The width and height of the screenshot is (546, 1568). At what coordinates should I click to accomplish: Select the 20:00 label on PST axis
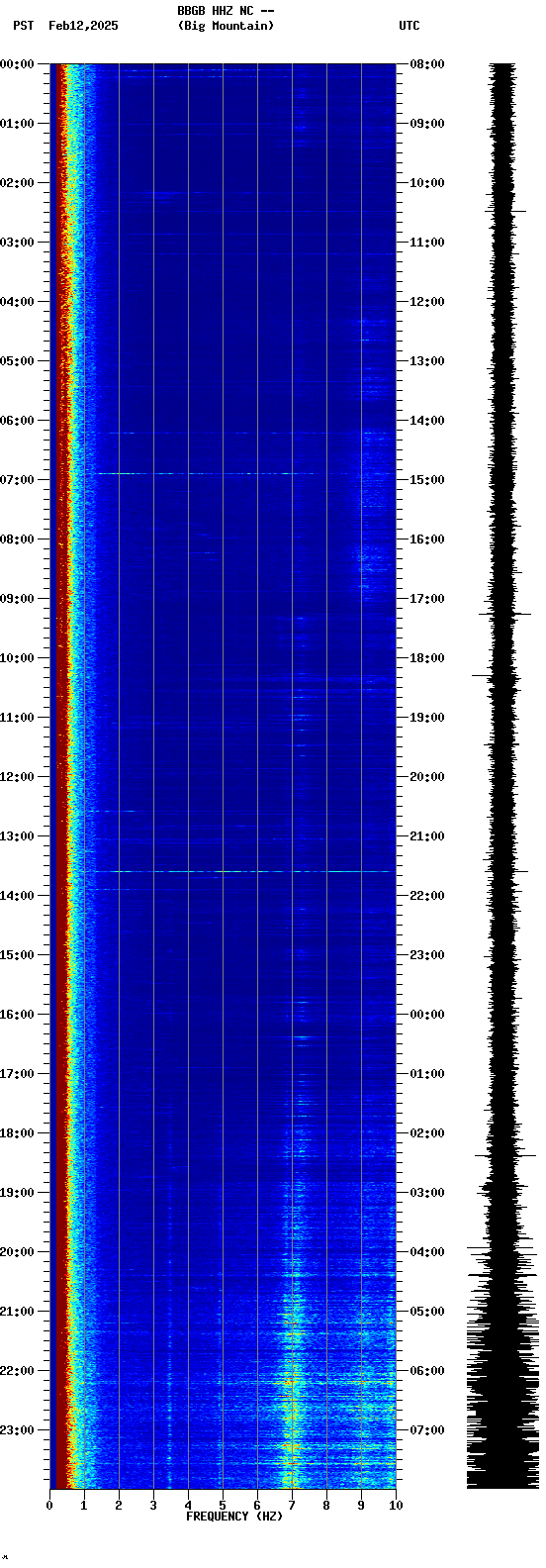coord(18,1252)
